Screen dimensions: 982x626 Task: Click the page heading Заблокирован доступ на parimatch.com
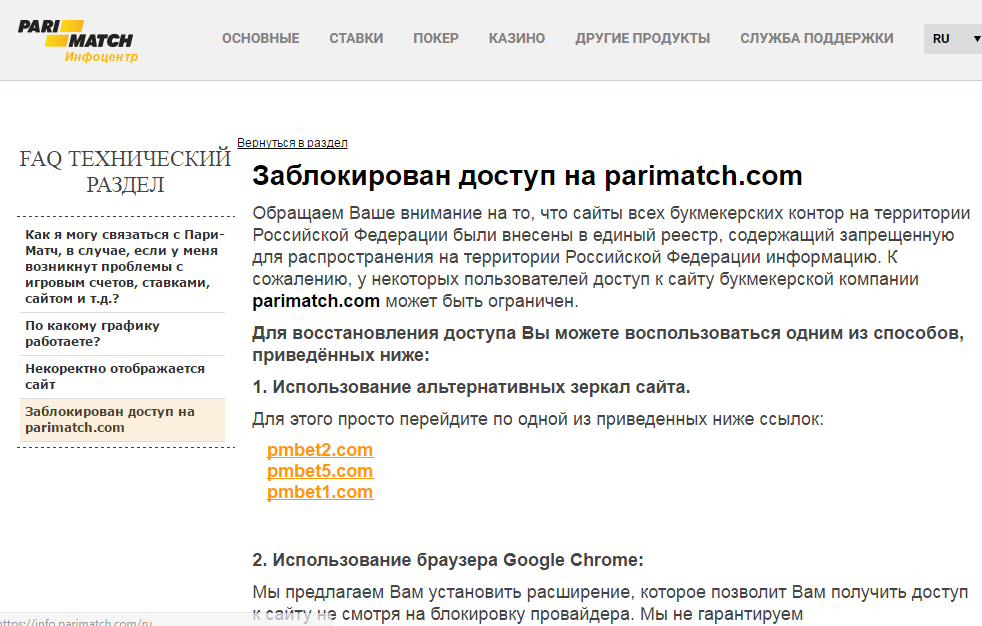click(x=527, y=176)
